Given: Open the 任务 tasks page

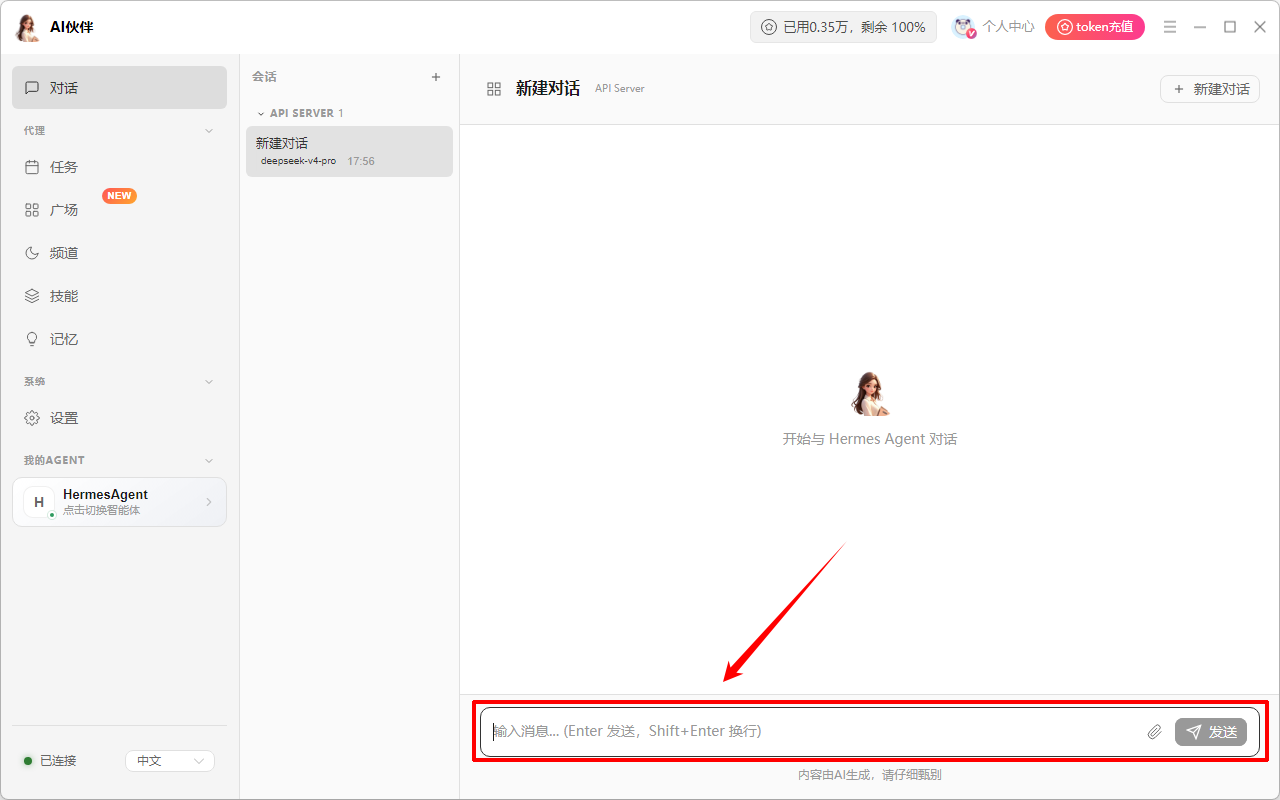Looking at the screenshot, I should pyautogui.click(x=119, y=167).
